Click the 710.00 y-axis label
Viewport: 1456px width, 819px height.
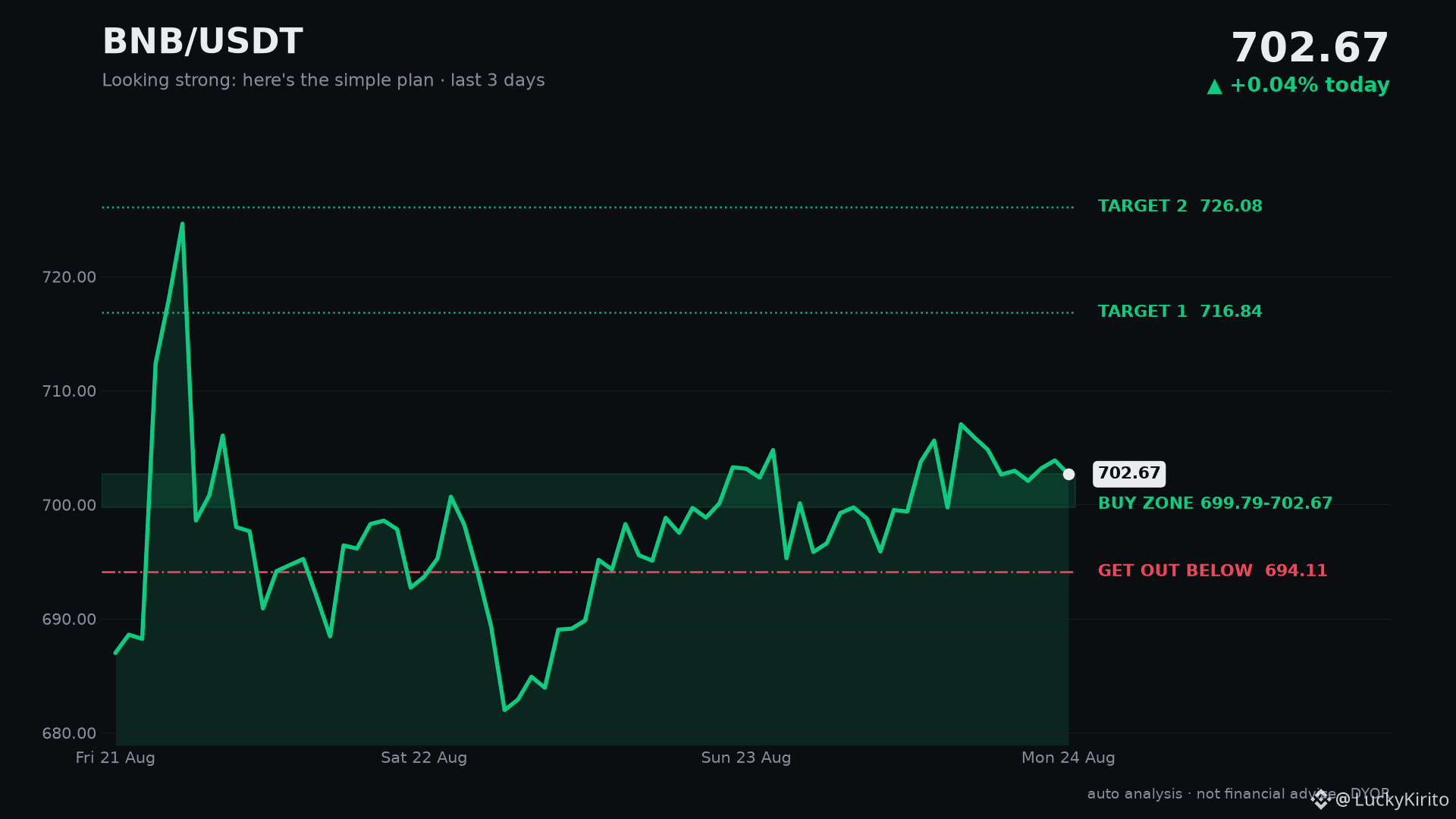[69, 391]
